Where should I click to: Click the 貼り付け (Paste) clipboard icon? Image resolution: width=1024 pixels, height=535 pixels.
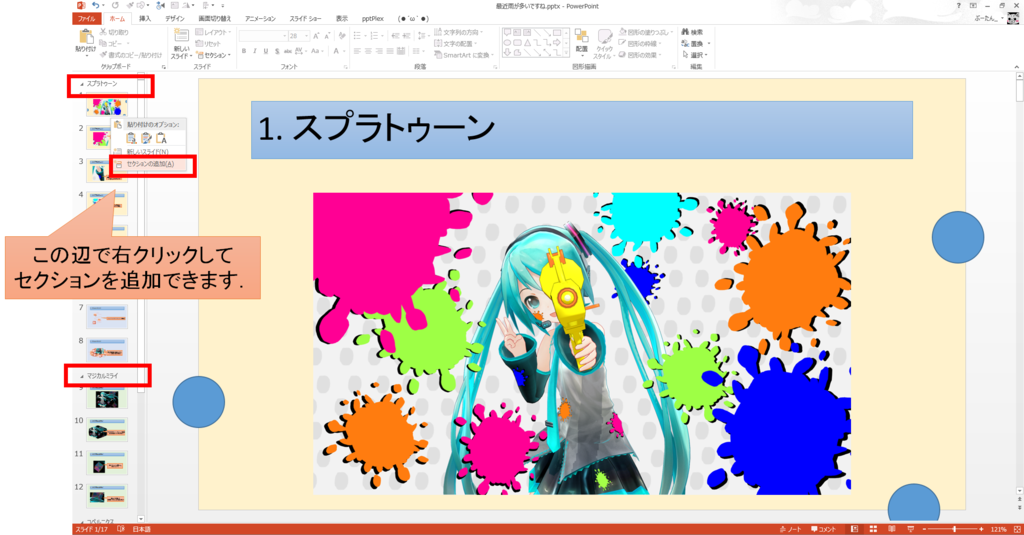click(x=86, y=37)
